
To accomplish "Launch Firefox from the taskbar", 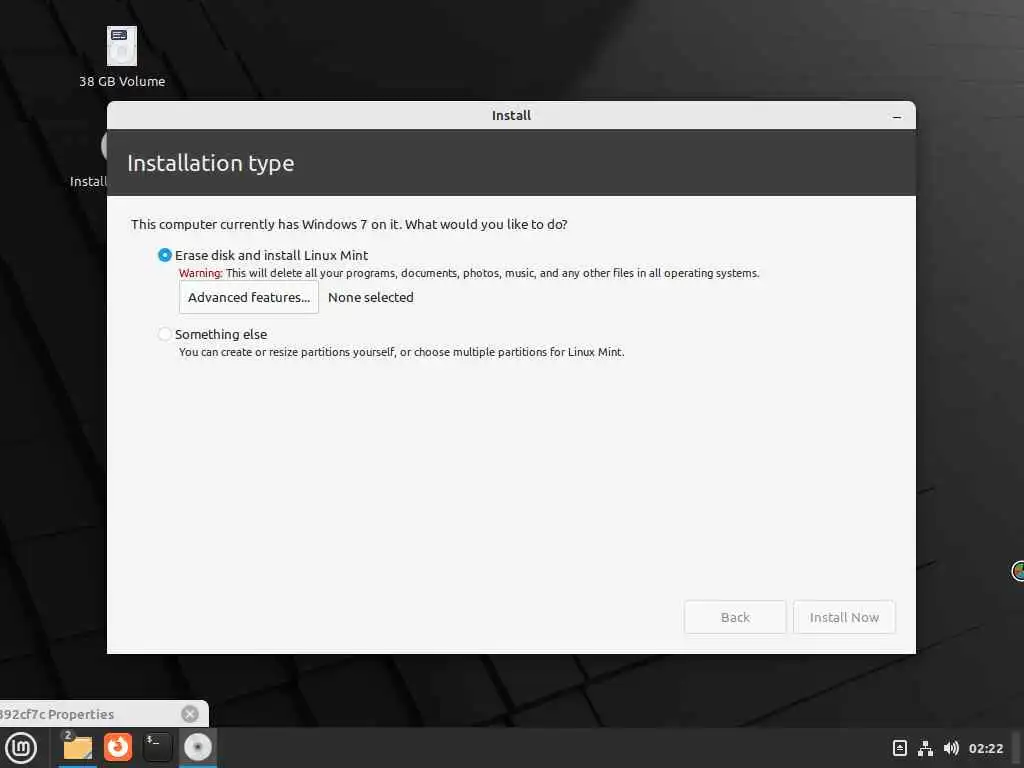I will point(118,747).
